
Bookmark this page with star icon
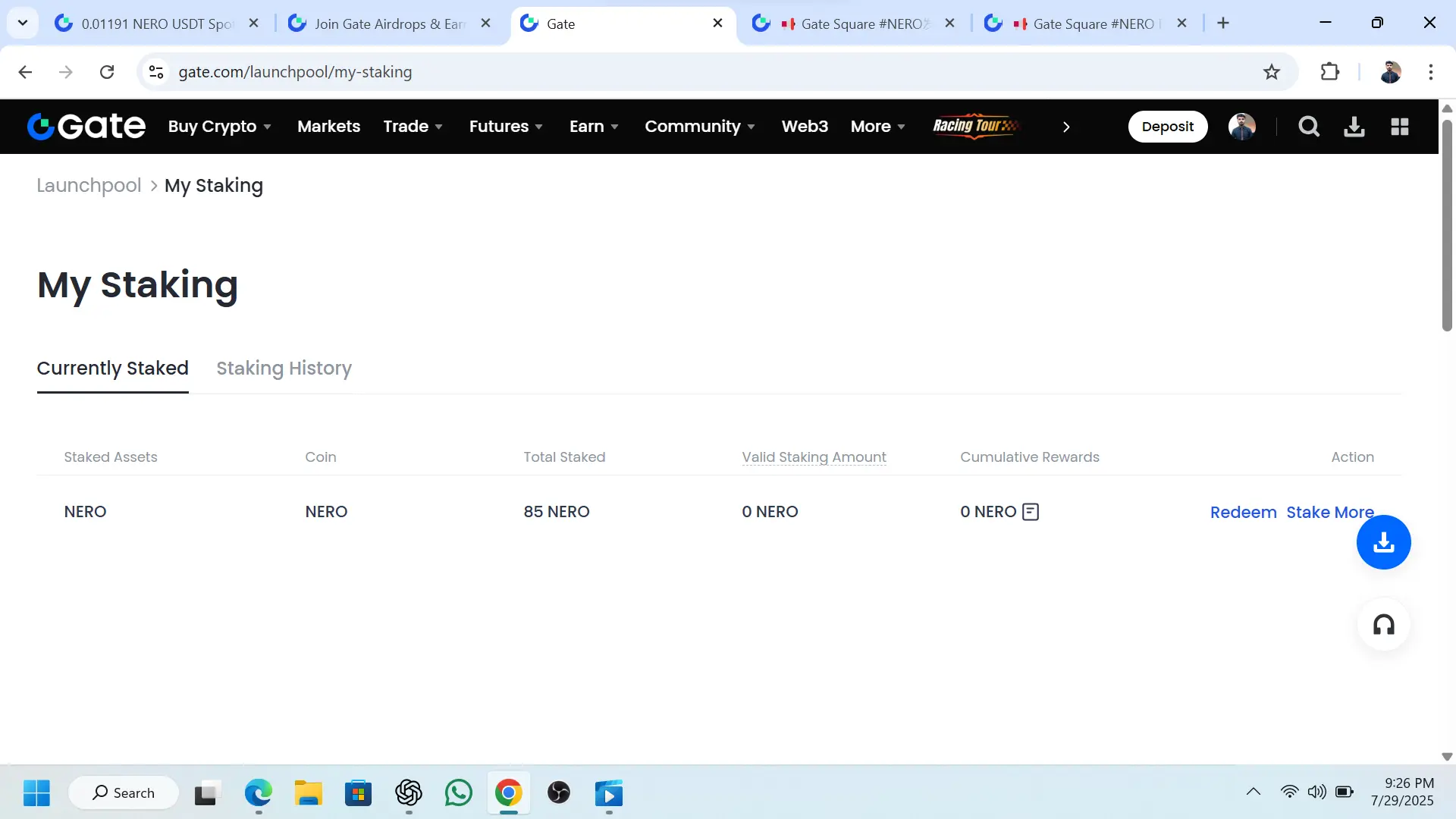coord(1272,72)
